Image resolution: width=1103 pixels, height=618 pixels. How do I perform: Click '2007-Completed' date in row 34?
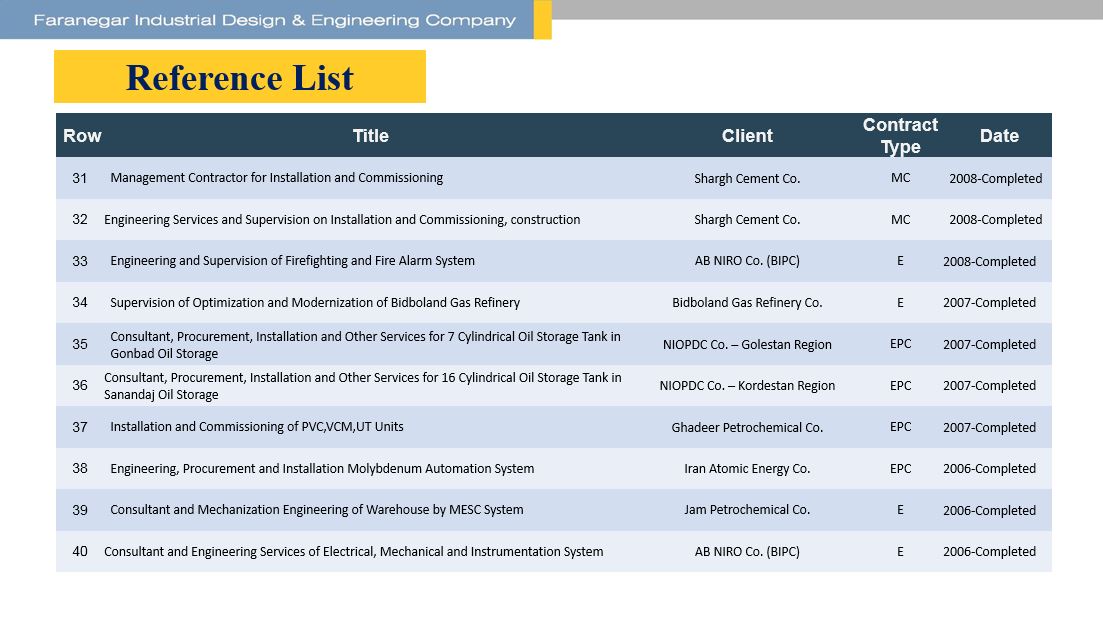click(989, 302)
